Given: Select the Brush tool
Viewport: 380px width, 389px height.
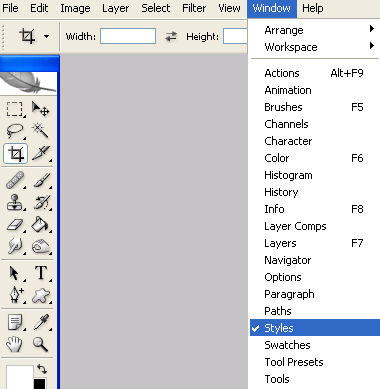Looking at the screenshot, I should pos(41,180).
